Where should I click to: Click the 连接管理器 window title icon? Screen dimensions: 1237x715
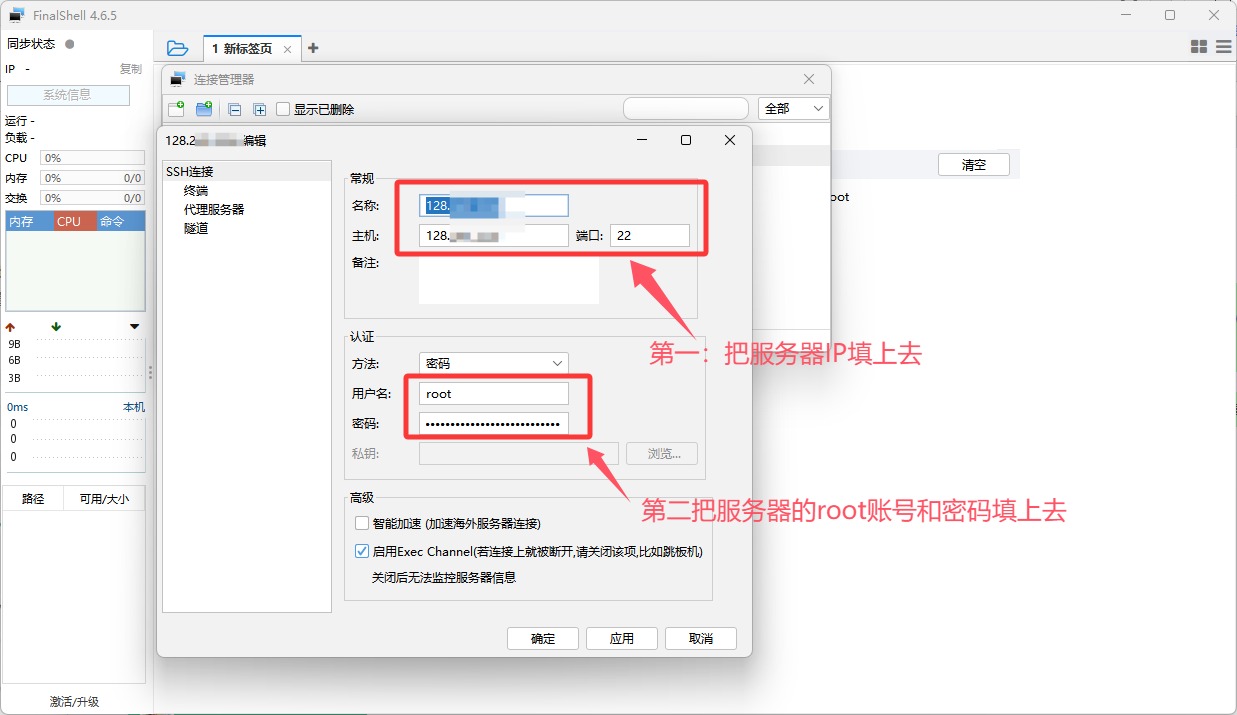(x=178, y=79)
